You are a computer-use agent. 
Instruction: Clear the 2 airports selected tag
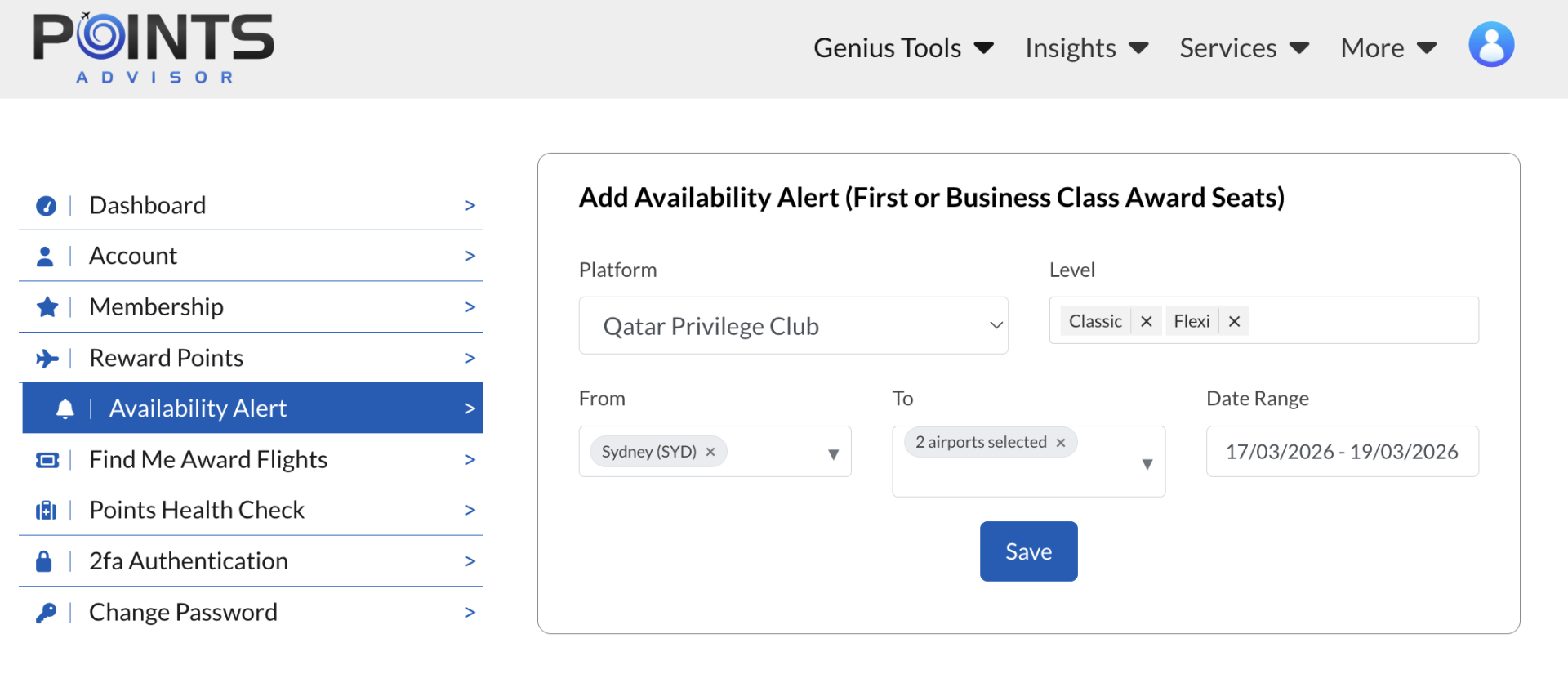point(1061,443)
